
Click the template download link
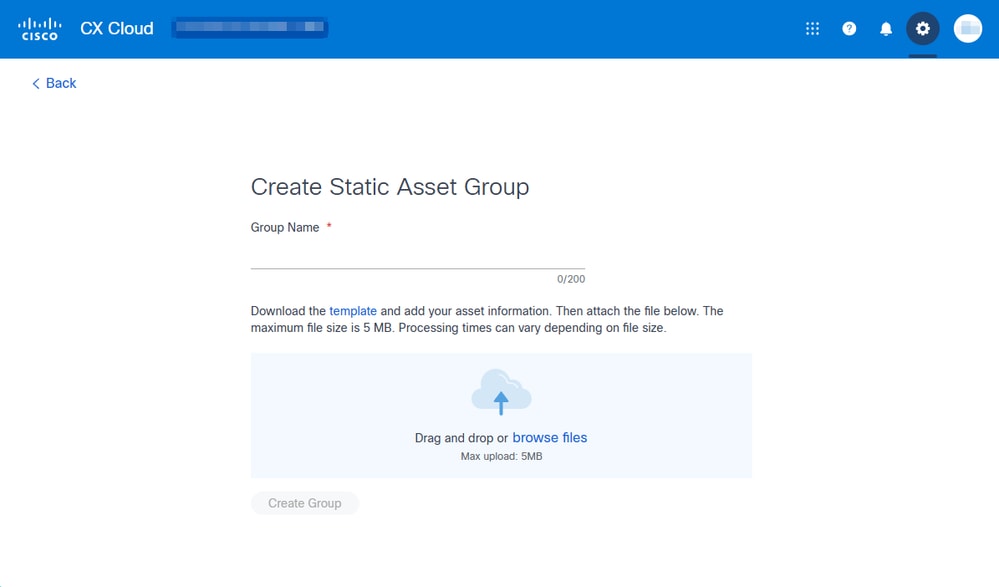pyautogui.click(x=353, y=311)
